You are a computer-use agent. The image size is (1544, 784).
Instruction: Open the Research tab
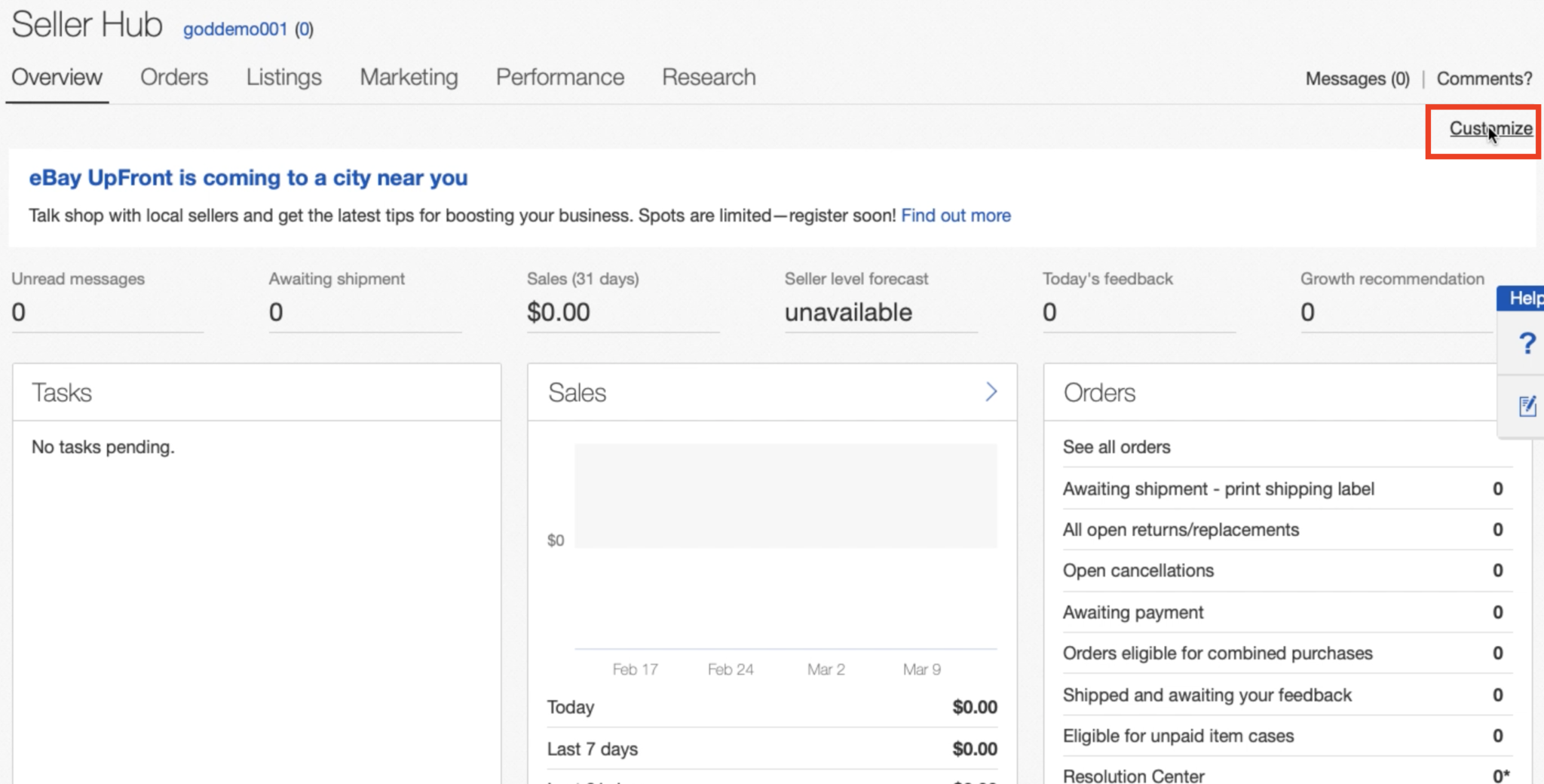pos(709,78)
